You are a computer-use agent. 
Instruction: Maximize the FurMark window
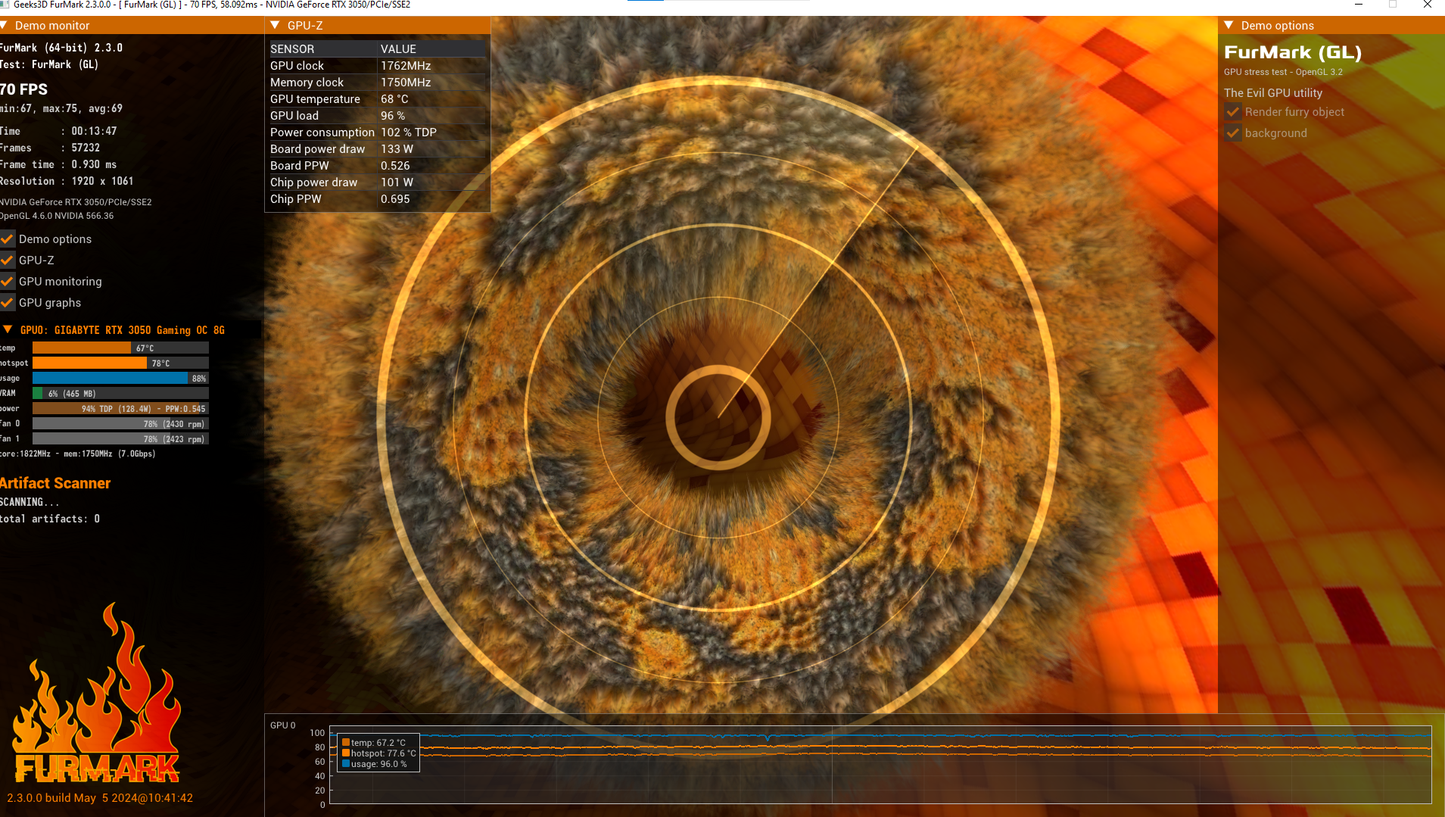(x=1392, y=5)
